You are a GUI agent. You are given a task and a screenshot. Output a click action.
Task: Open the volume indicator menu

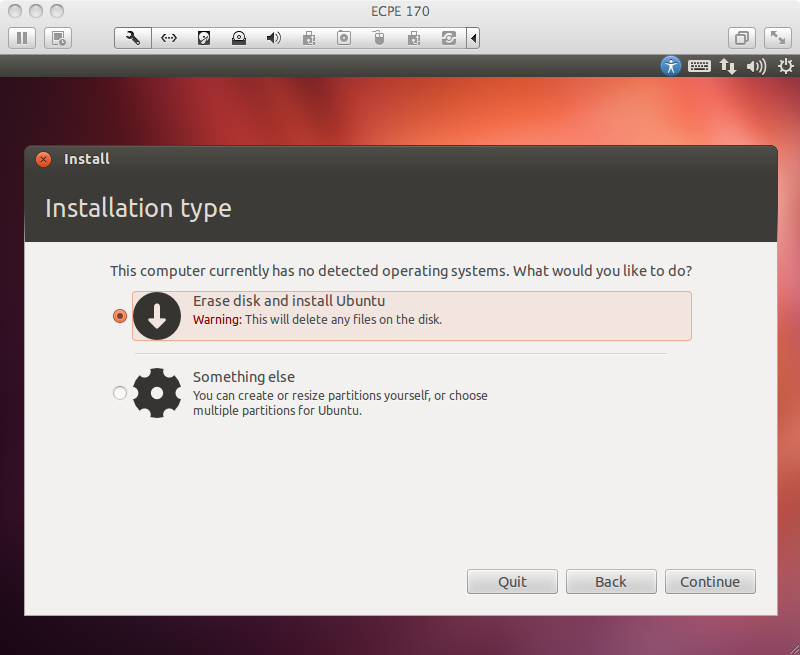point(757,66)
